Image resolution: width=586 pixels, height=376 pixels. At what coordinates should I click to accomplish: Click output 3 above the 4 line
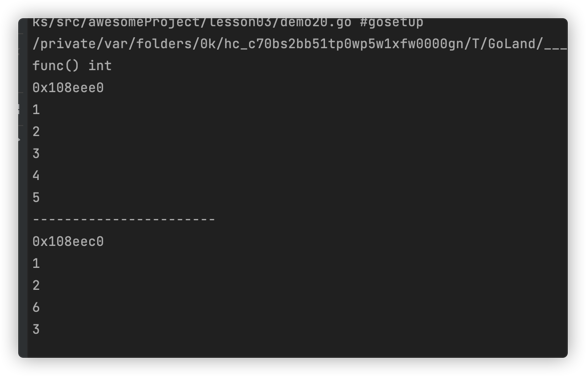click(36, 154)
